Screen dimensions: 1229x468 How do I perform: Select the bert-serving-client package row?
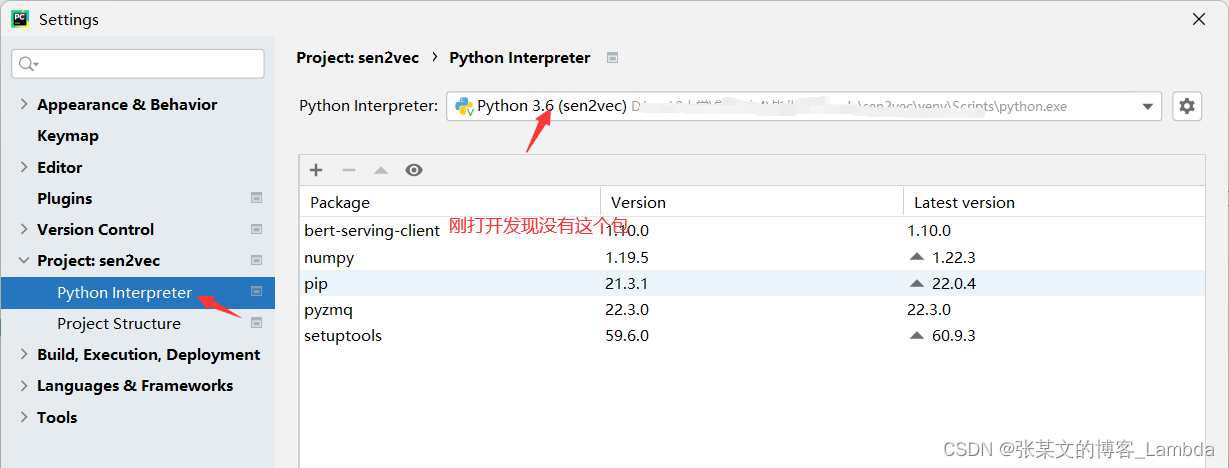point(752,230)
